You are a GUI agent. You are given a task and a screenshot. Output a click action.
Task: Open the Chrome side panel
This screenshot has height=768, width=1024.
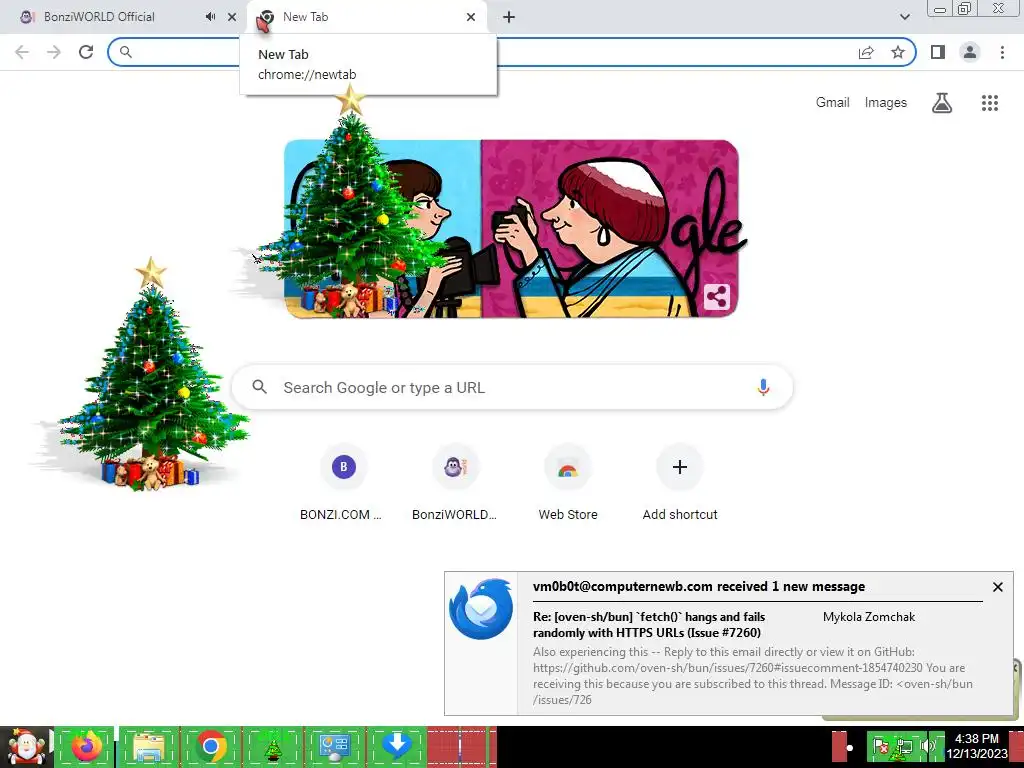938,52
